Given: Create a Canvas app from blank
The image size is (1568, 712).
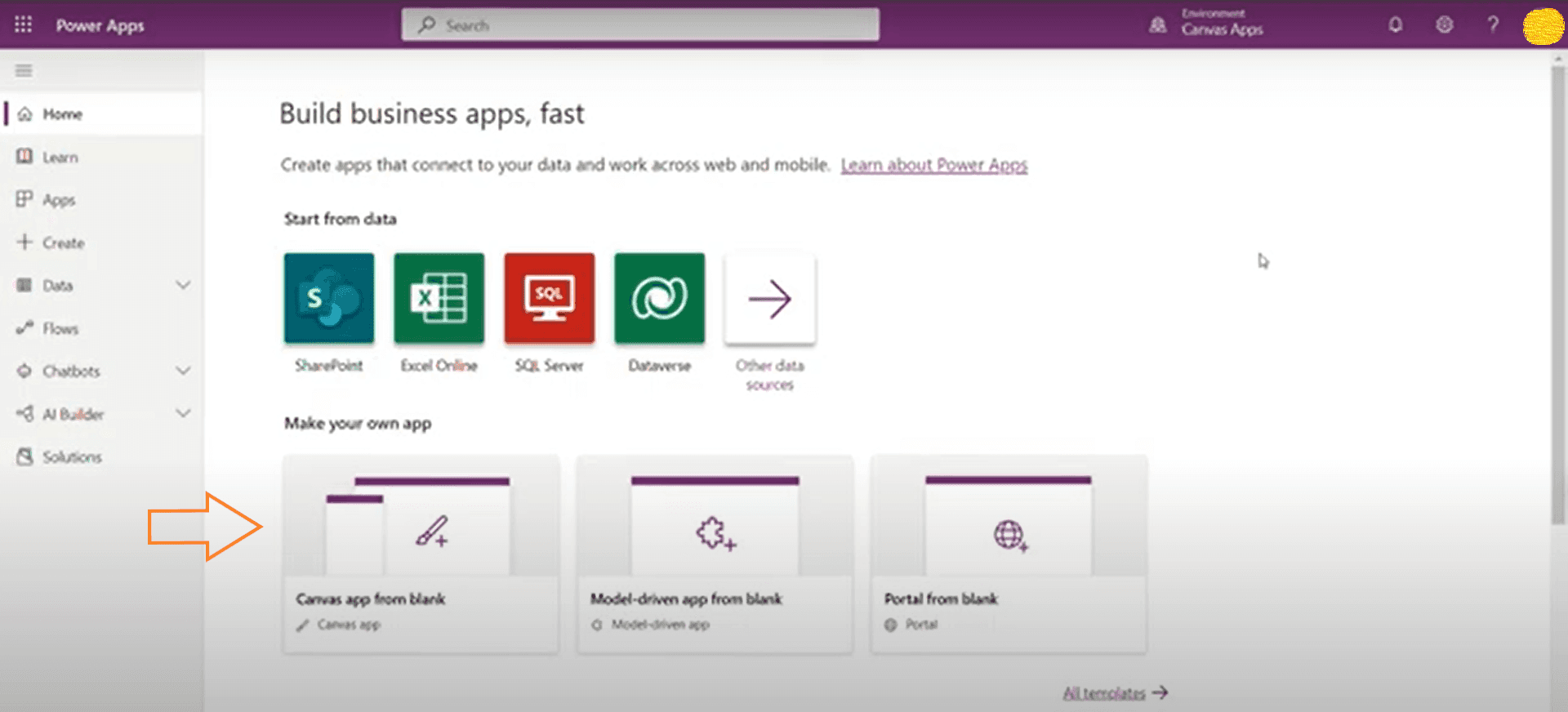Looking at the screenshot, I should (x=421, y=554).
